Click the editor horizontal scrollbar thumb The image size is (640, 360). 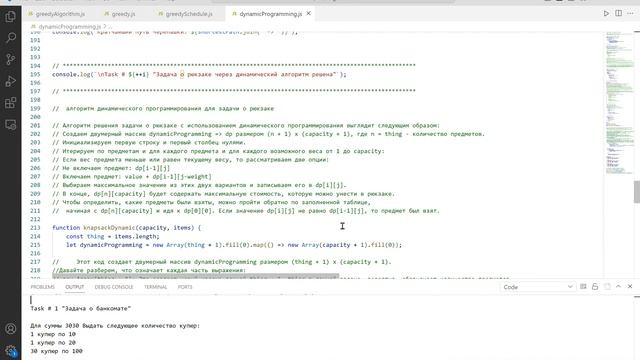pos(196,276)
